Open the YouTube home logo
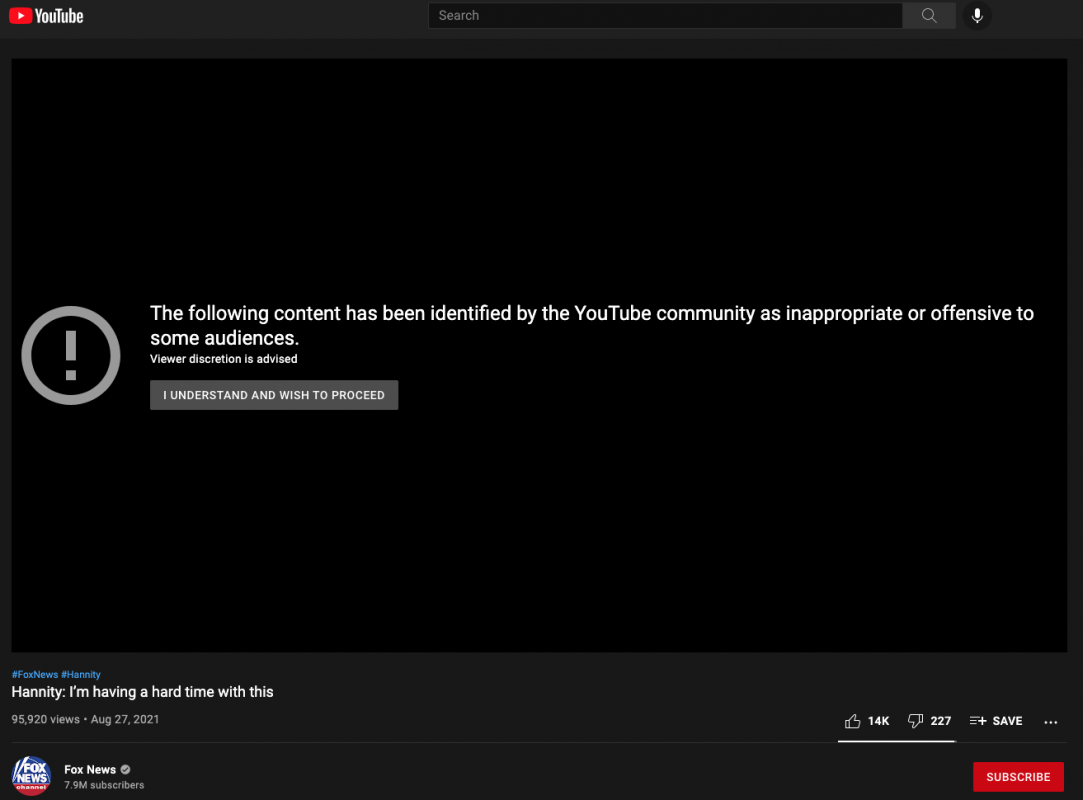 click(46, 16)
